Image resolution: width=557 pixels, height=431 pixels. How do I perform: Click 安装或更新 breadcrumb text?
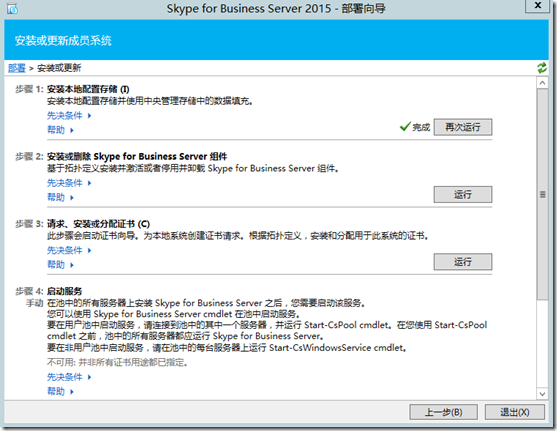[x=59, y=68]
